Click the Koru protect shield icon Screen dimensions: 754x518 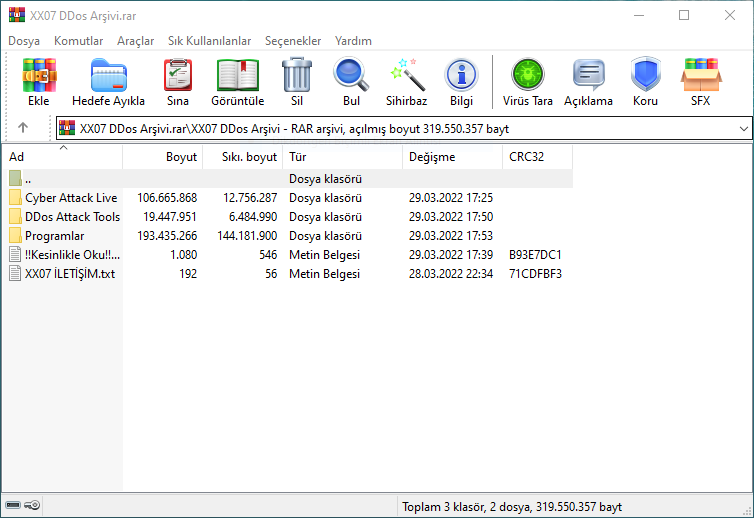coord(645,75)
